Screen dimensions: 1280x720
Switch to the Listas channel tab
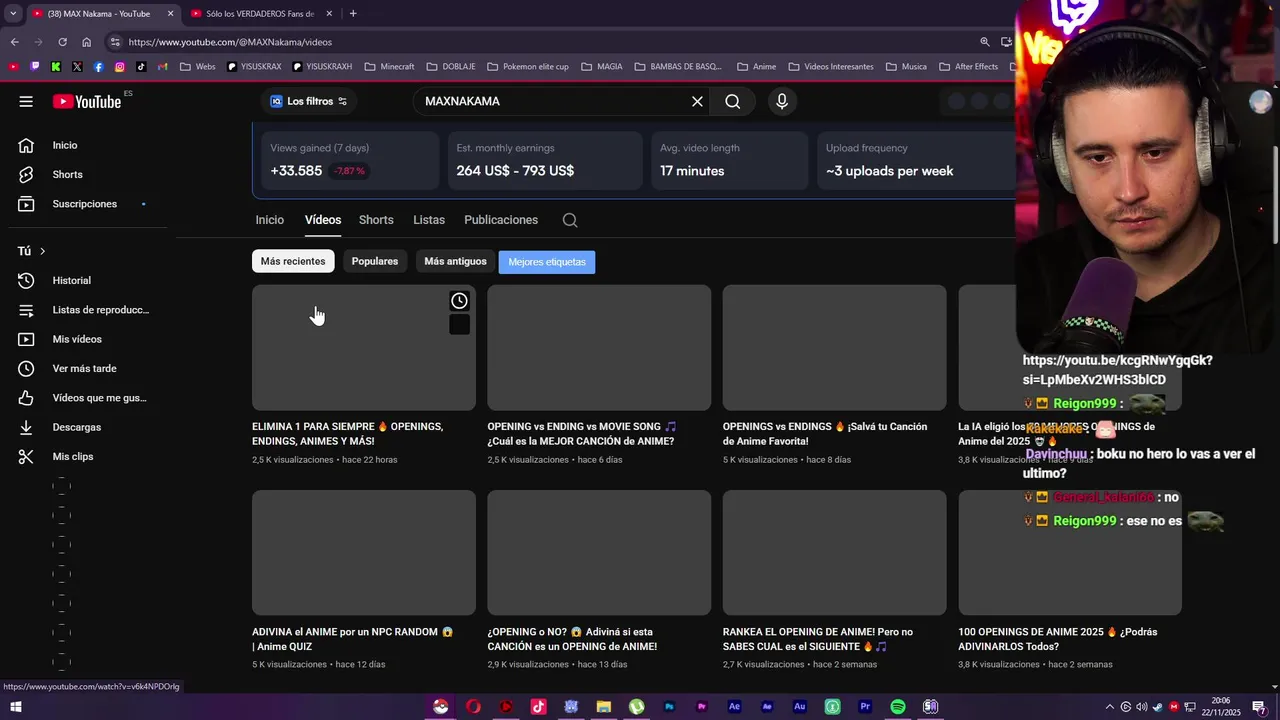(429, 220)
